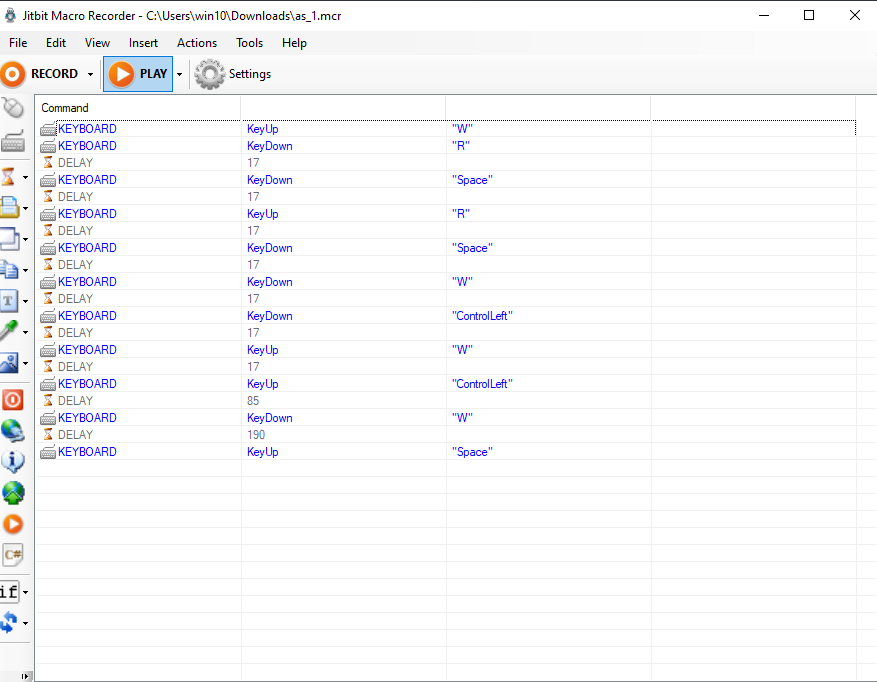Click the 'if' statement sidebar icon
Screen dimensions: 877x682
[x=10, y=591]
